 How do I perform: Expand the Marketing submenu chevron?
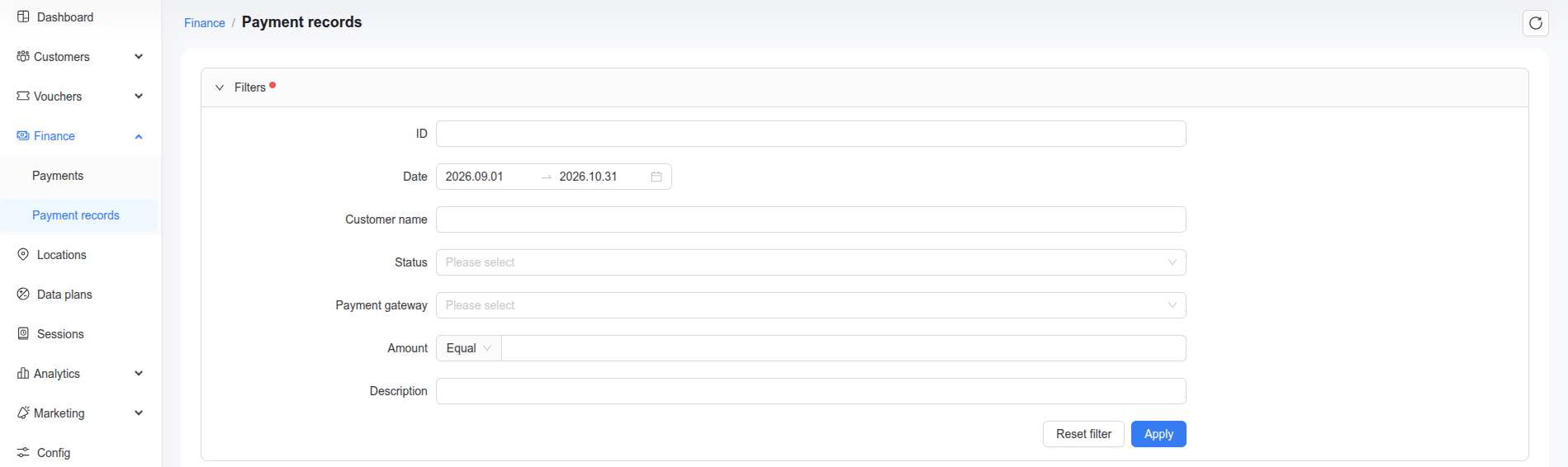[x=139, y=413]
